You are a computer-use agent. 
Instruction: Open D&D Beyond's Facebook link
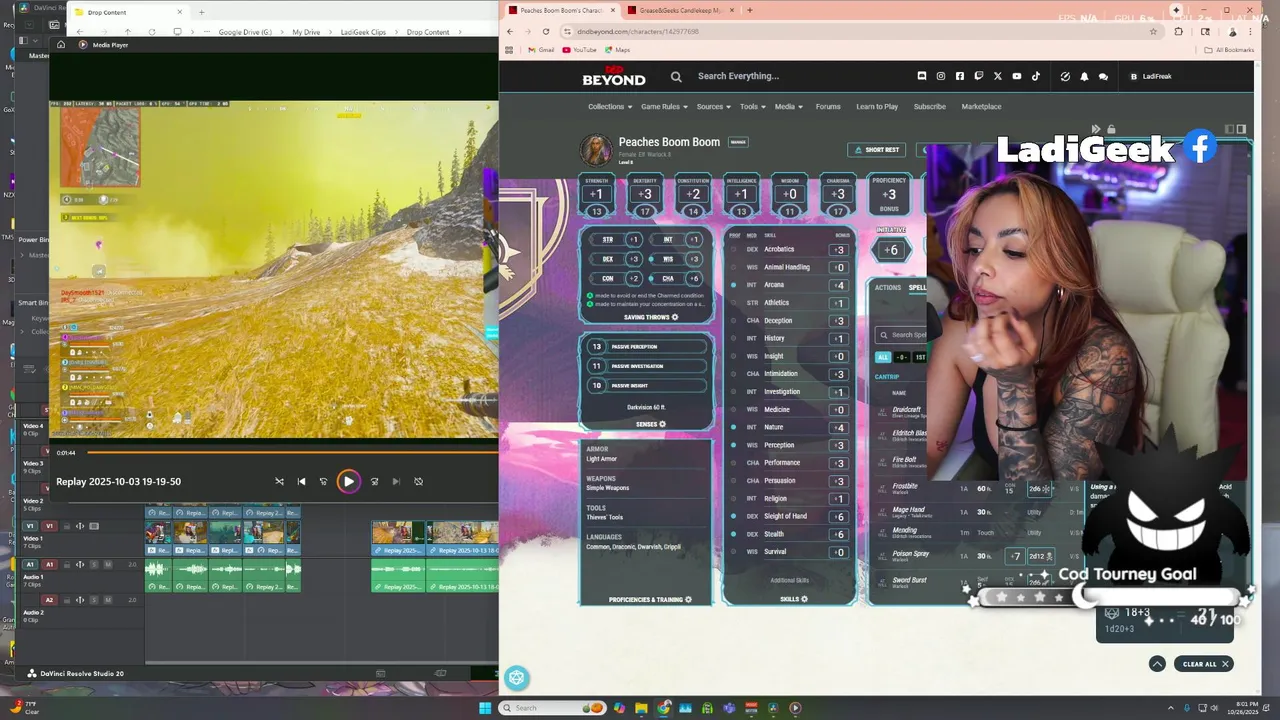(960, 76)
